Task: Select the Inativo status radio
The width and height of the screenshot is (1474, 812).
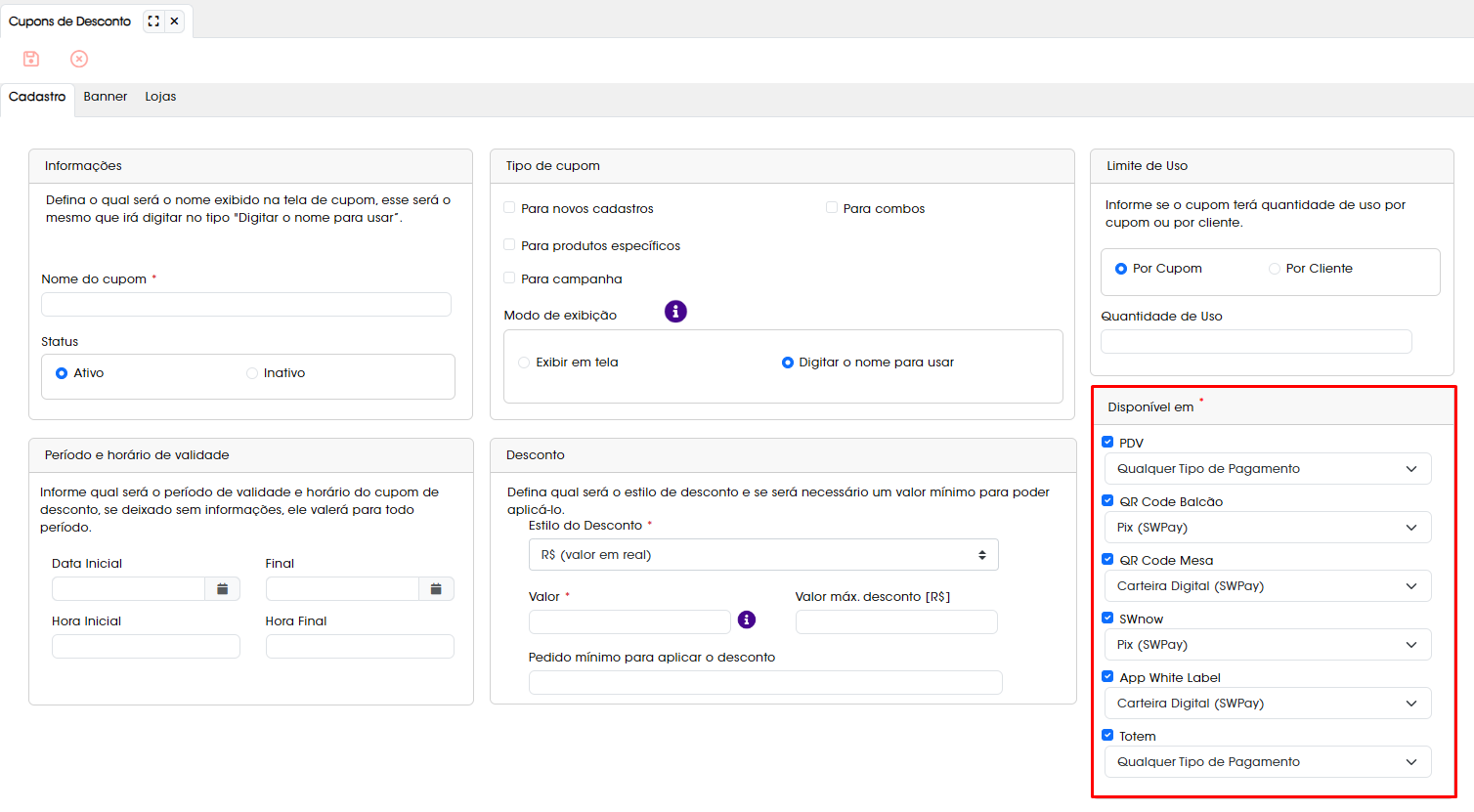Action: [x=252, y=373]
